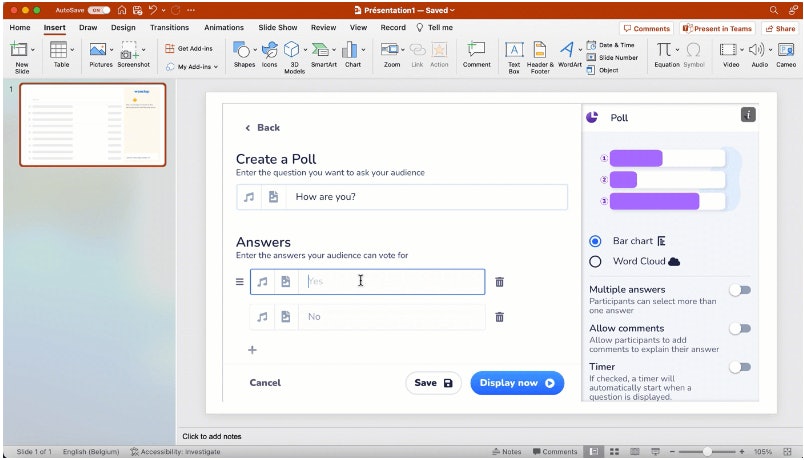Screen dimensions: 804x460
Task: Click the Undo arrow in title bar
Action: [153, 10]
